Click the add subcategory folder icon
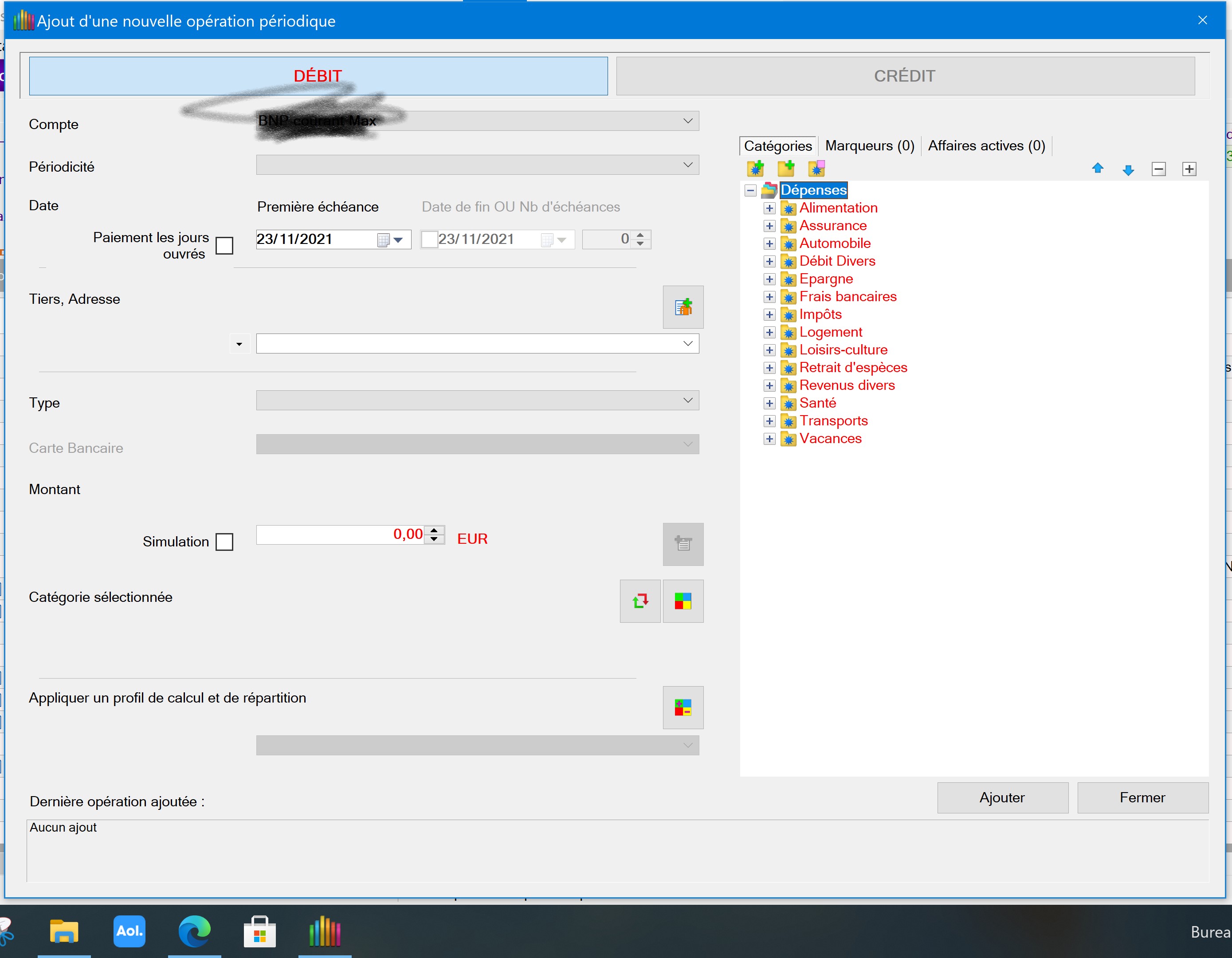This screenshot has height=958, width=1232. point(785,168)
